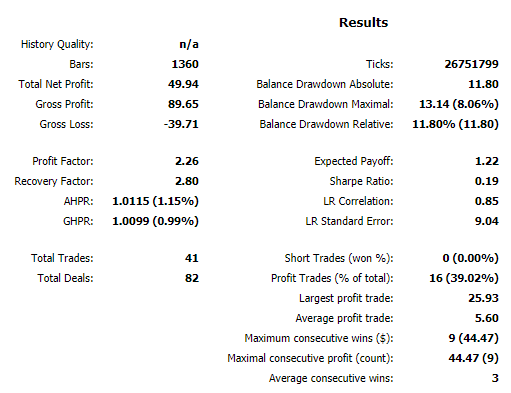Screen dimensions: 511x393
Task: Click the Balance Drawdown Absolute label
Action: click(325, 84)
